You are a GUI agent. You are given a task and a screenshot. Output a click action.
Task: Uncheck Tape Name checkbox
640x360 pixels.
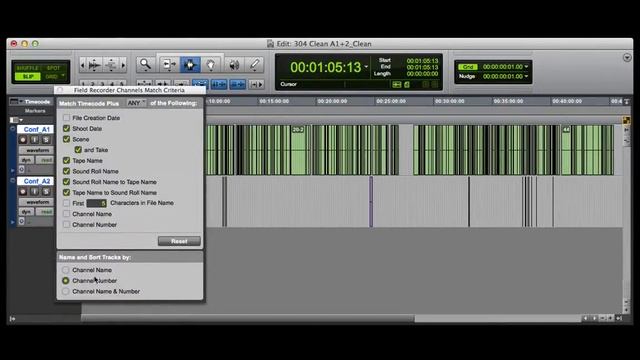[67, 160]
